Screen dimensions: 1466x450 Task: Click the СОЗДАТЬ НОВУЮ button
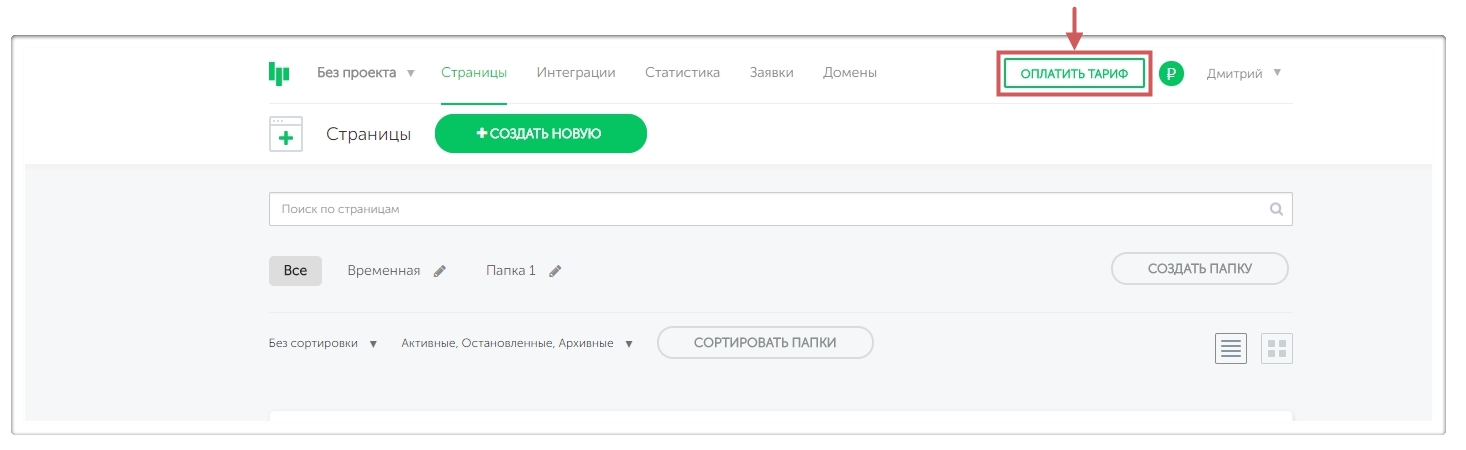coord(540,134)
